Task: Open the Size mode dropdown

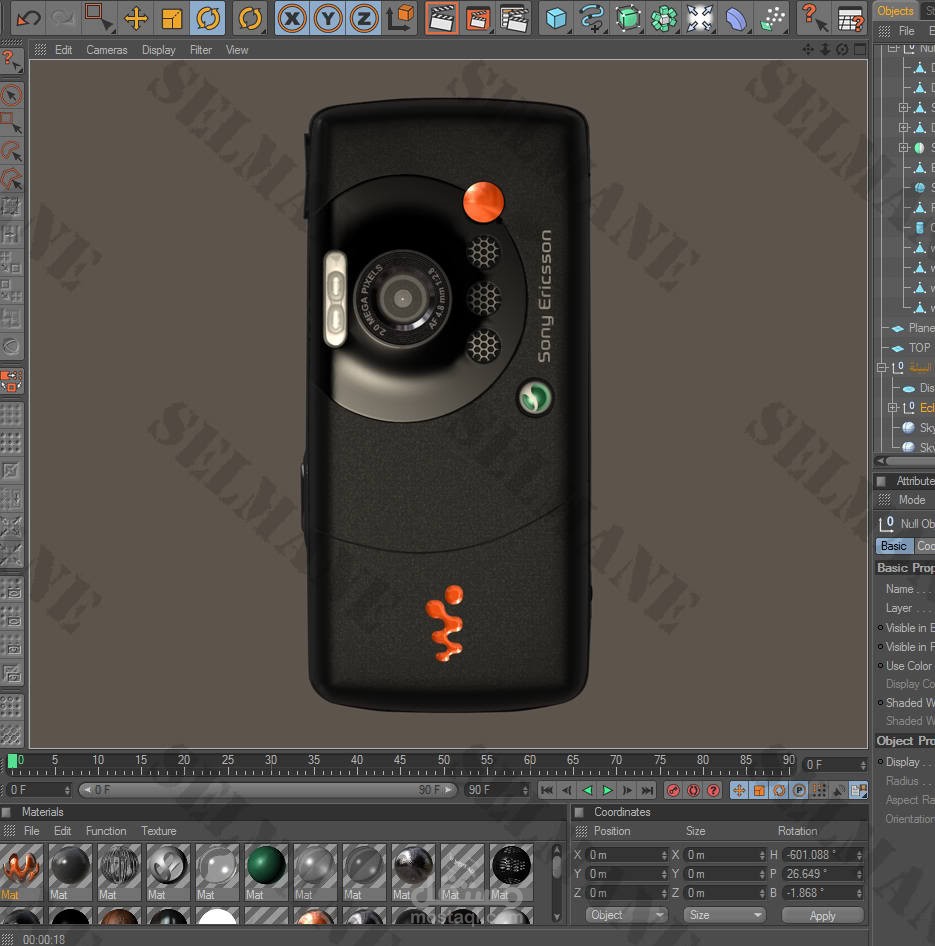Action: coord(724,915)
